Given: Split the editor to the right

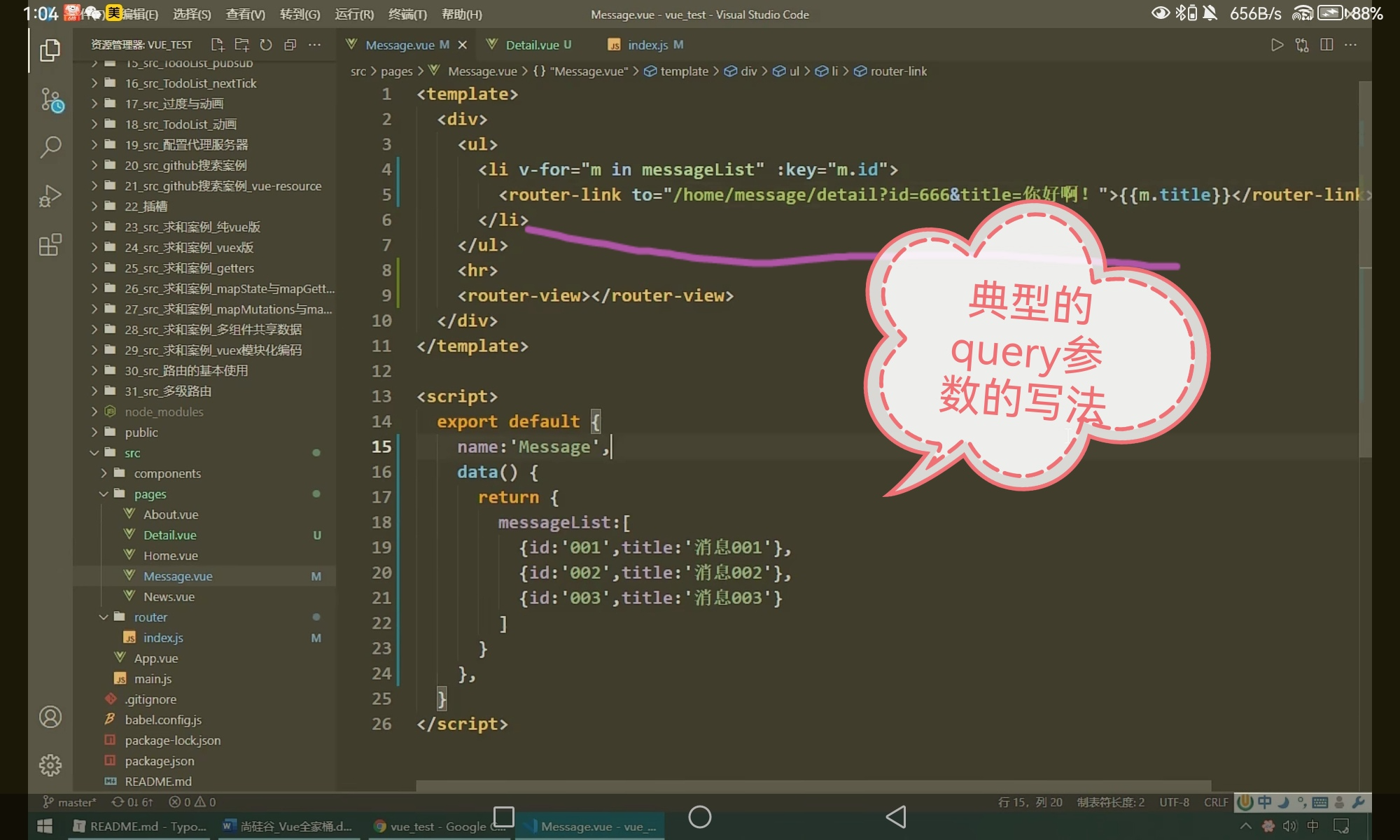Looking at the screenshot, I should [x=1326, y=45].
